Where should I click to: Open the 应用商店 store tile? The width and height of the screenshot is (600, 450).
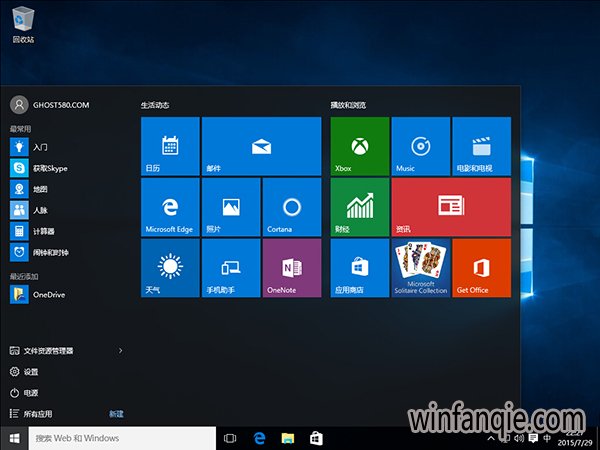(360, 268)
